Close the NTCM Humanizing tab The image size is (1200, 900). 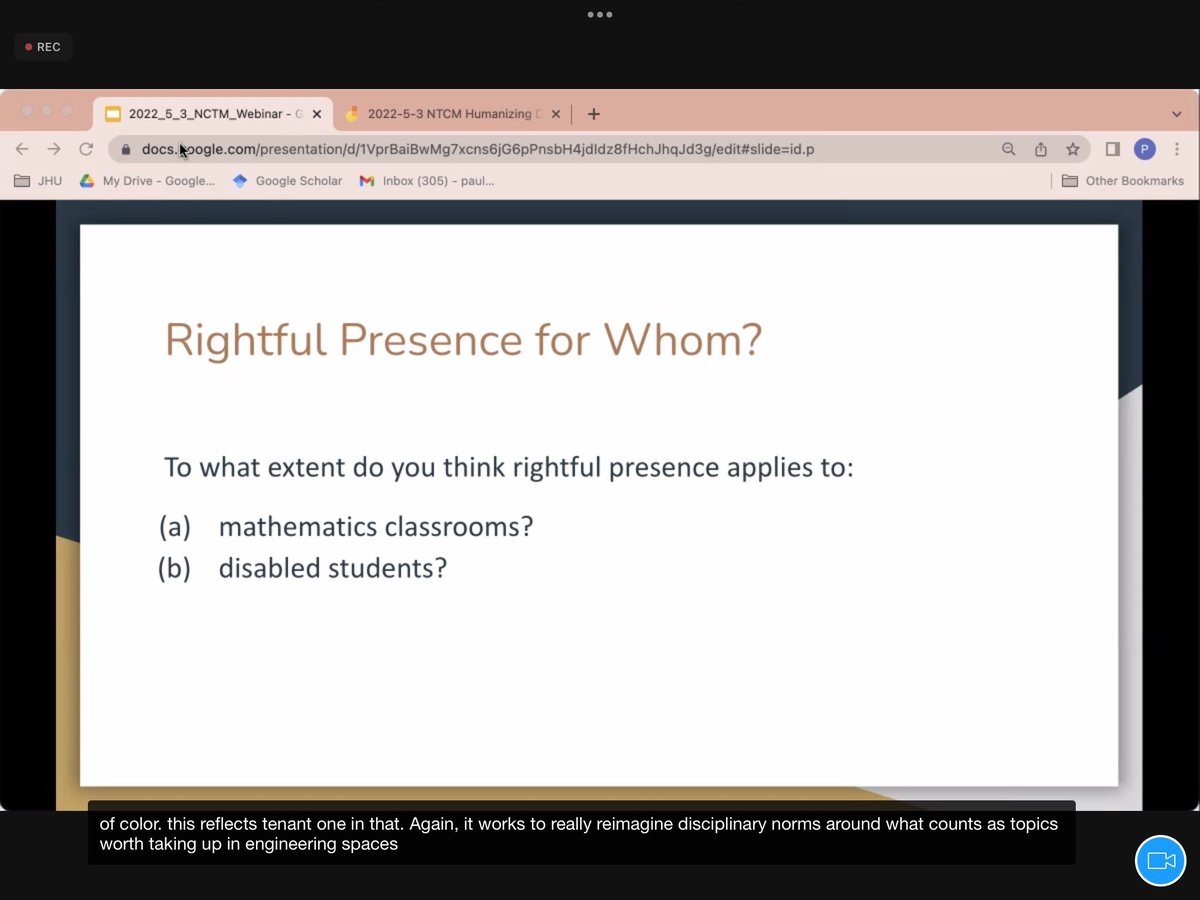[x=556, y=114]
